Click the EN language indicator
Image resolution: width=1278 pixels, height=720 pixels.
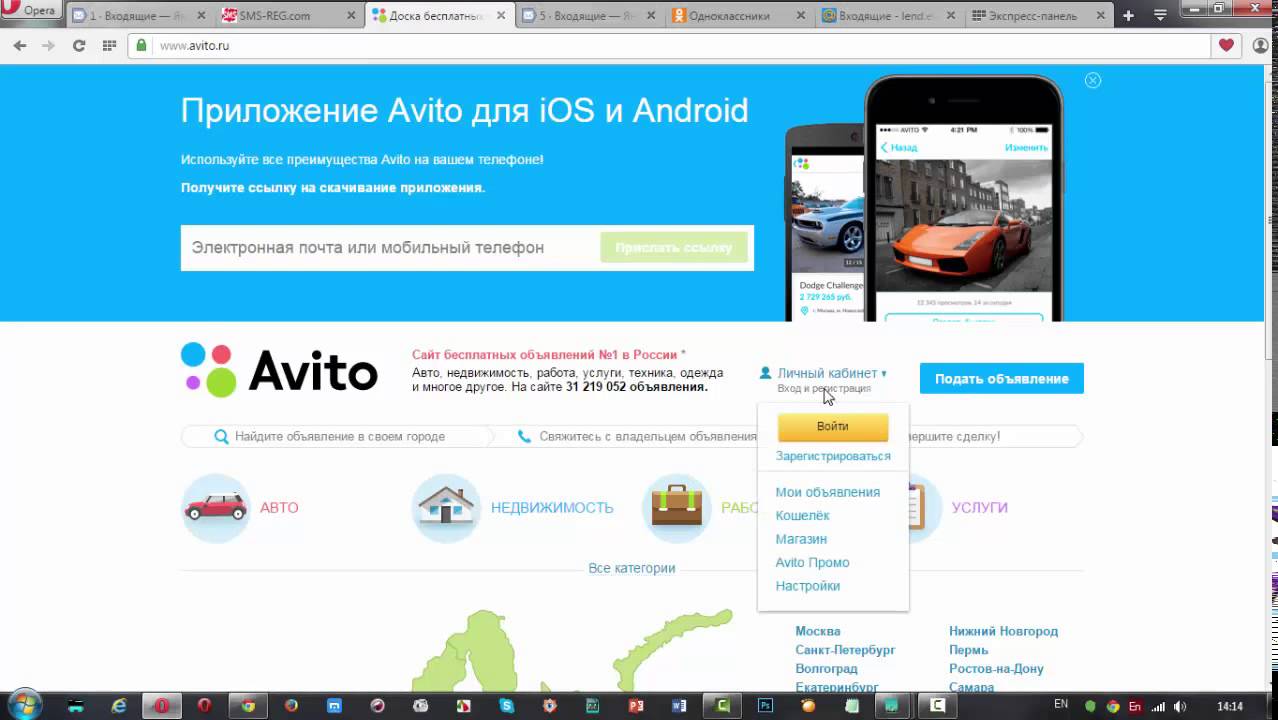click(1061, 704)
